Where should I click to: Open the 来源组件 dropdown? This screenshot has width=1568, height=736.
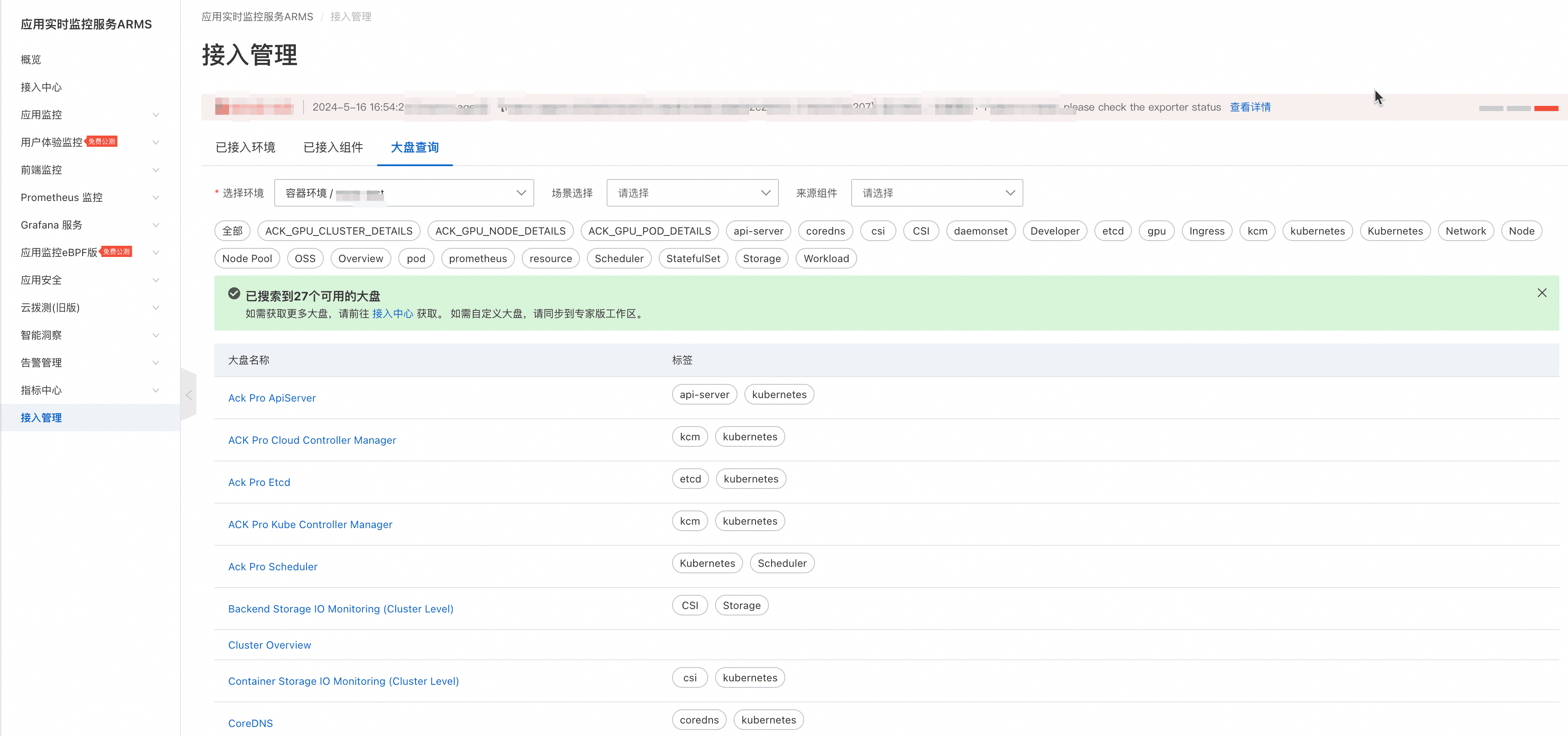[x=936, y=193]
